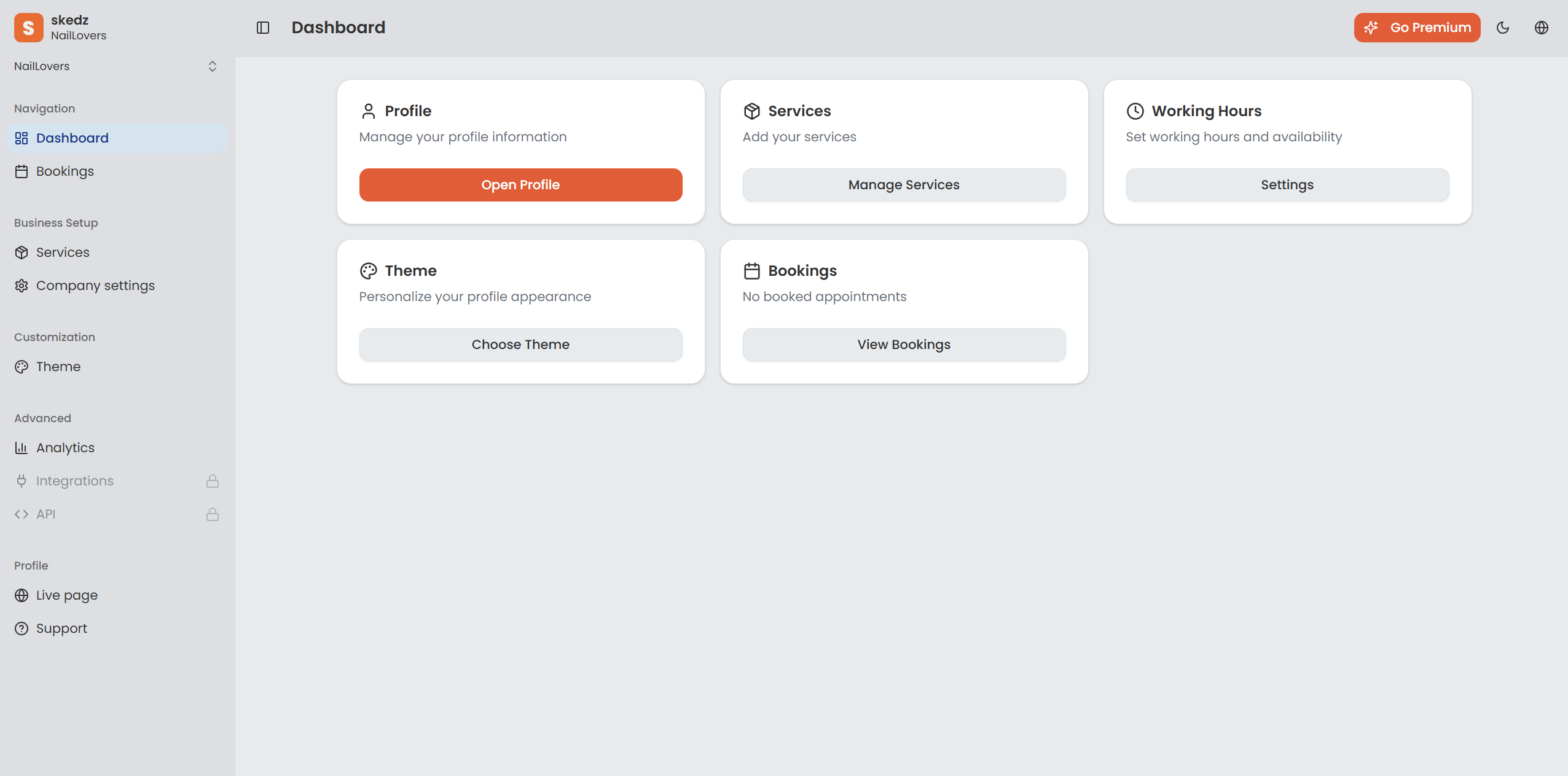
Task: Click the API lock icon
Action: [x=213, y=514]
